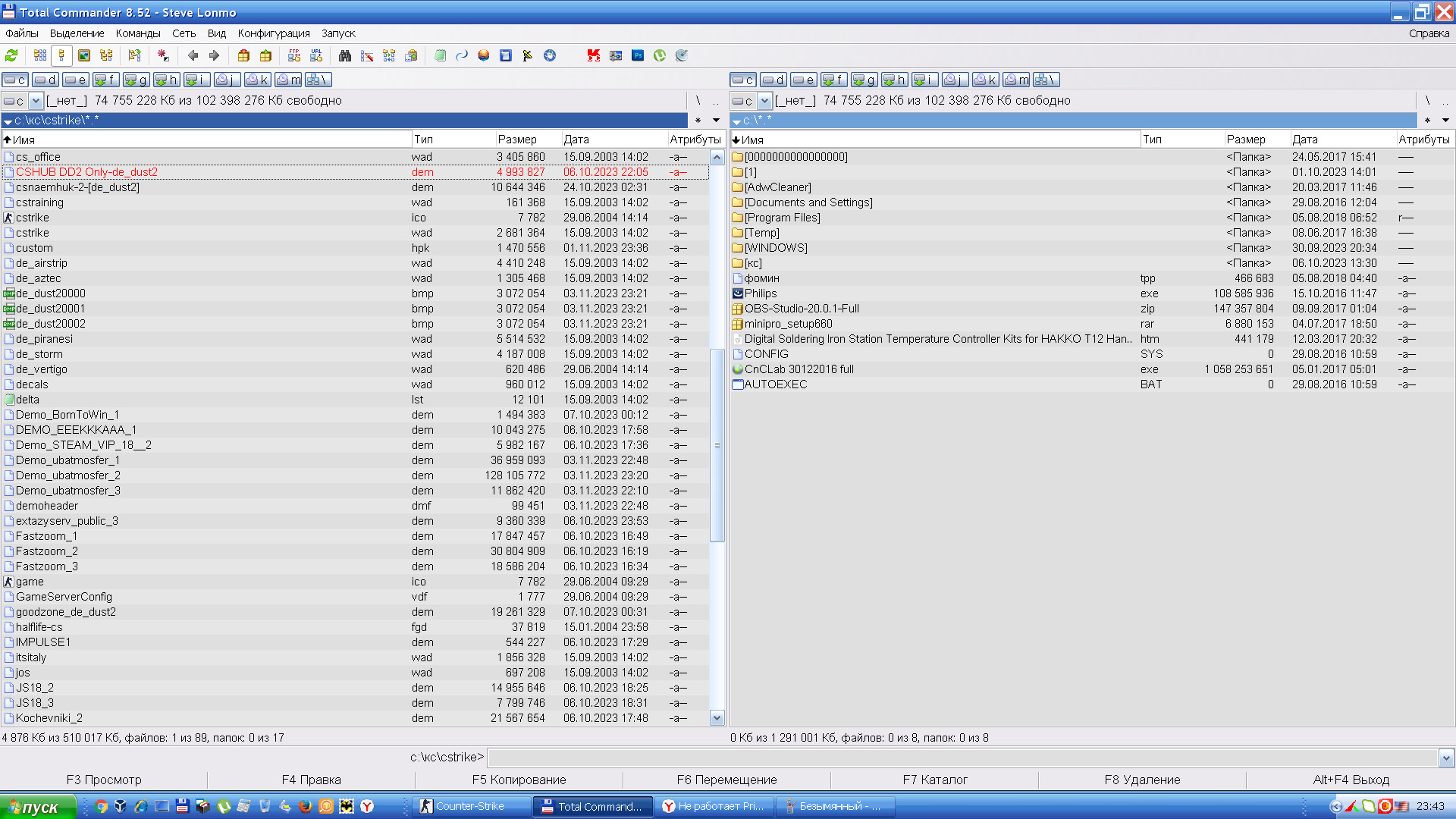Click the F6 Перемещение button

tap(727, 780)
